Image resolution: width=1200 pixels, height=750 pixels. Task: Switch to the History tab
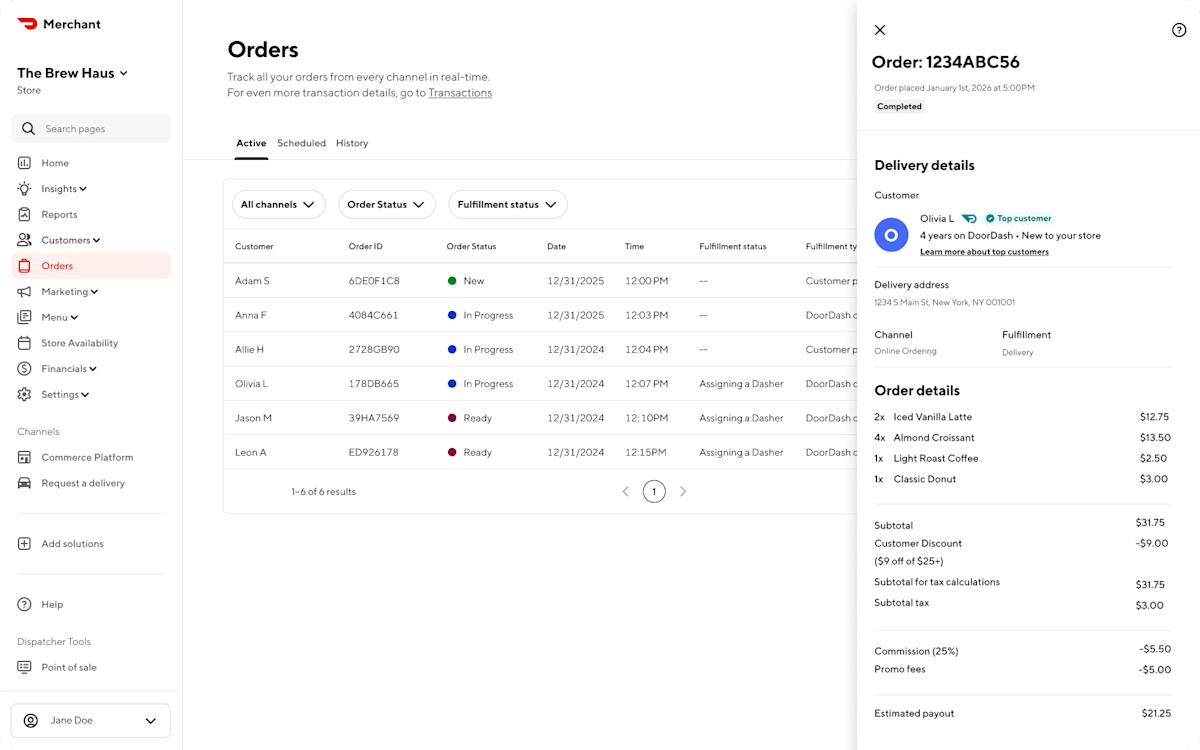tap(352, 143)
